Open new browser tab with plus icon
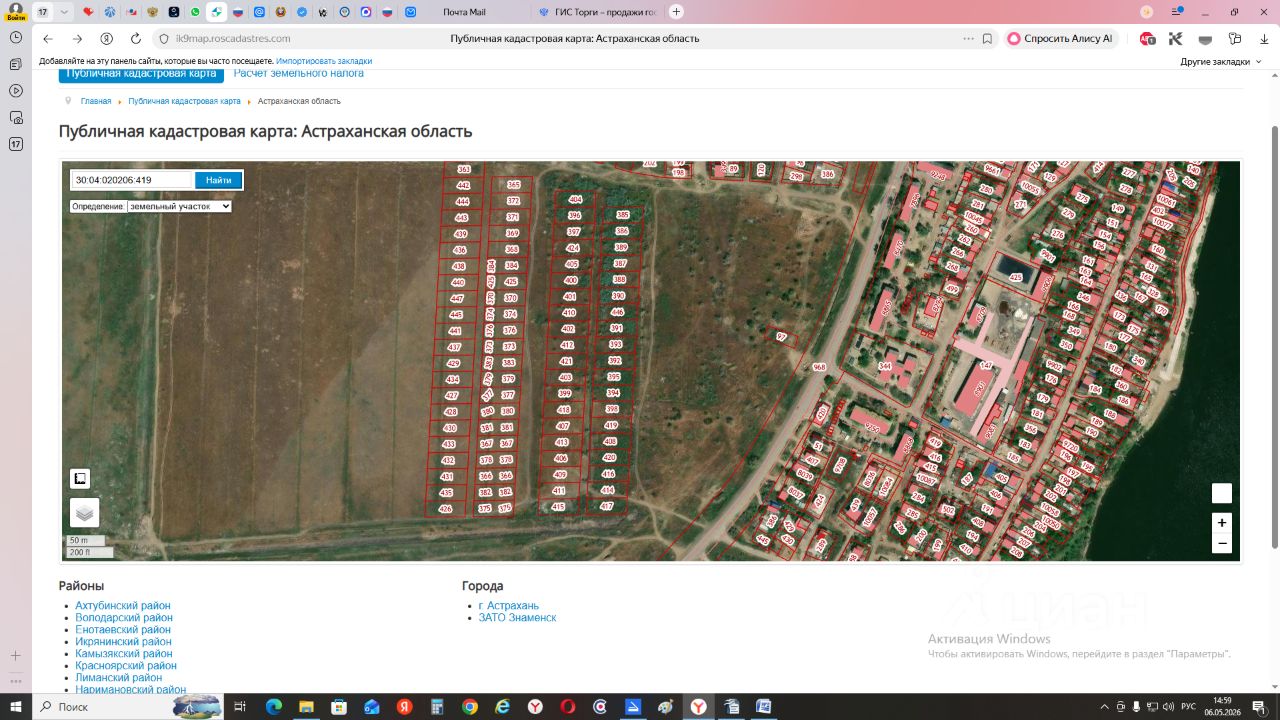 tap(676, 12)
